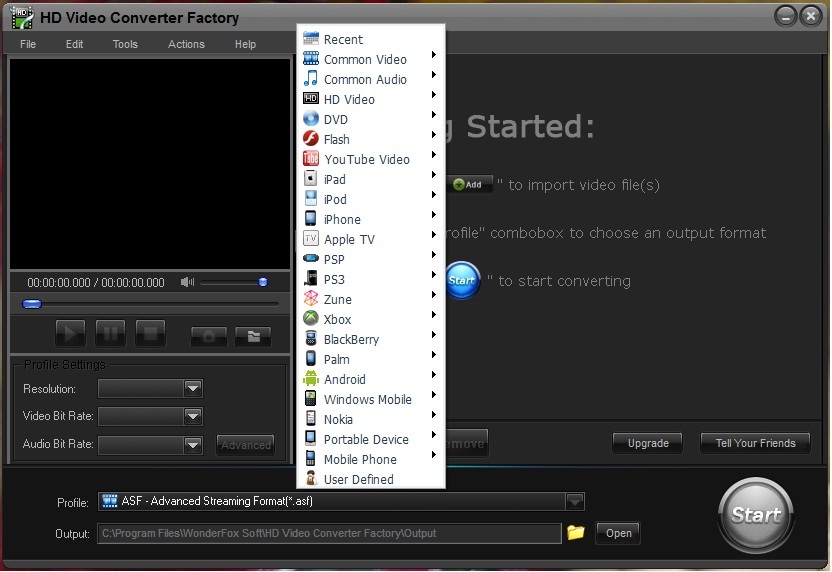Expand the Resolution dropdown
832x572 pixels.
click(x=193, y=389)
